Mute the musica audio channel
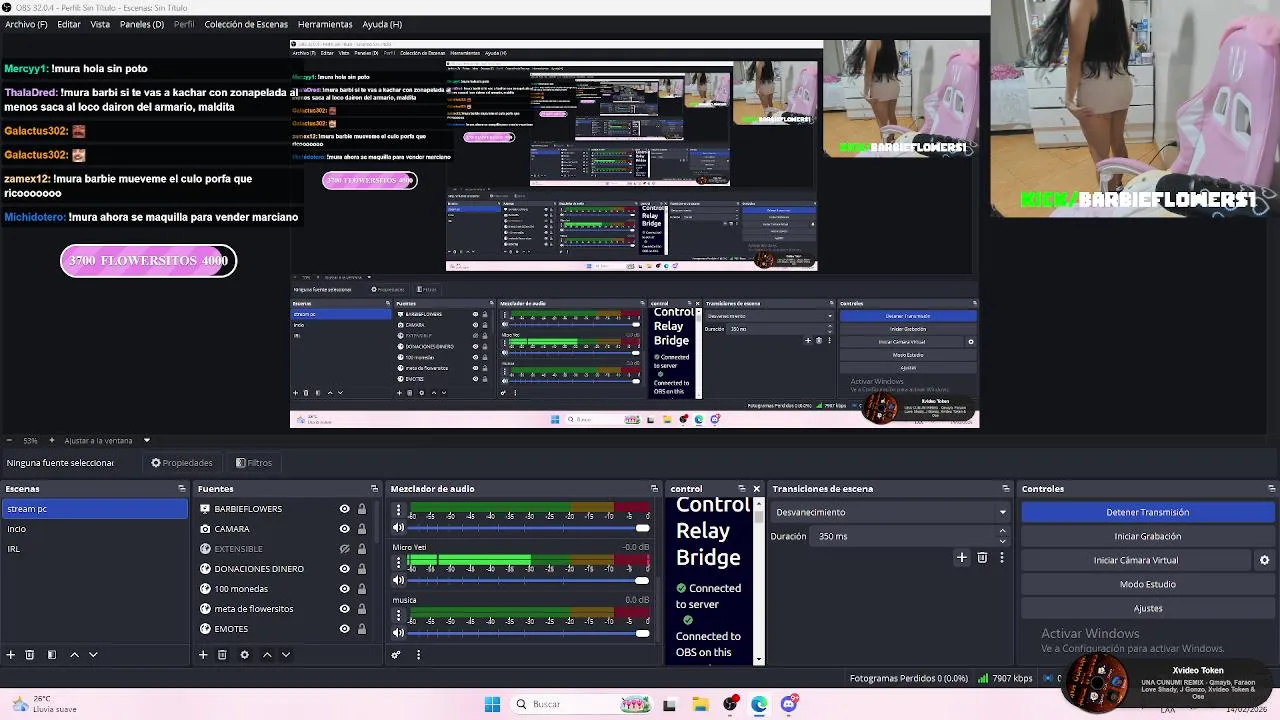Screen dimensions: 1280x720 click(398, 632)
